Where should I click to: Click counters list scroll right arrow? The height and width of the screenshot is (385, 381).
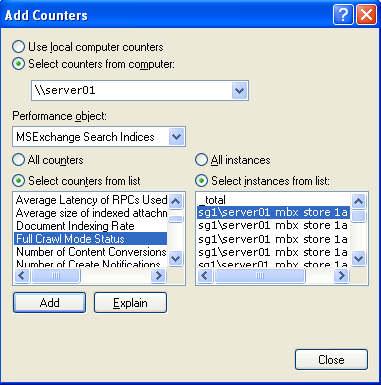coord(158,276)
